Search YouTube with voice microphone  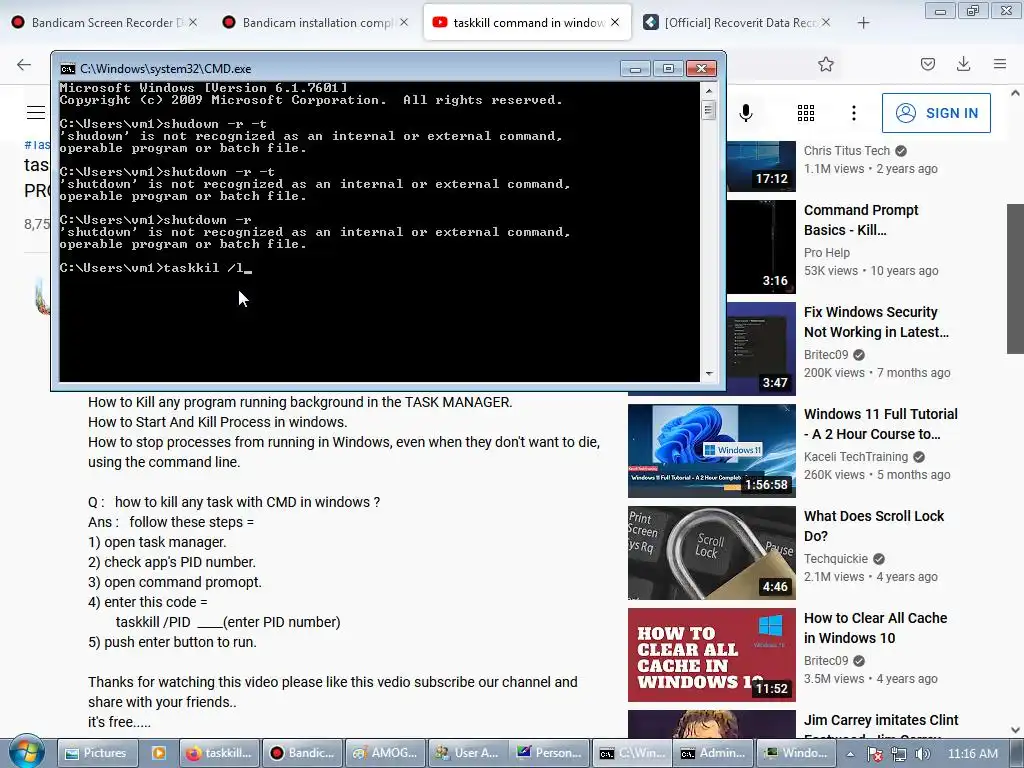pyautogui.click(x=746, y=113)
